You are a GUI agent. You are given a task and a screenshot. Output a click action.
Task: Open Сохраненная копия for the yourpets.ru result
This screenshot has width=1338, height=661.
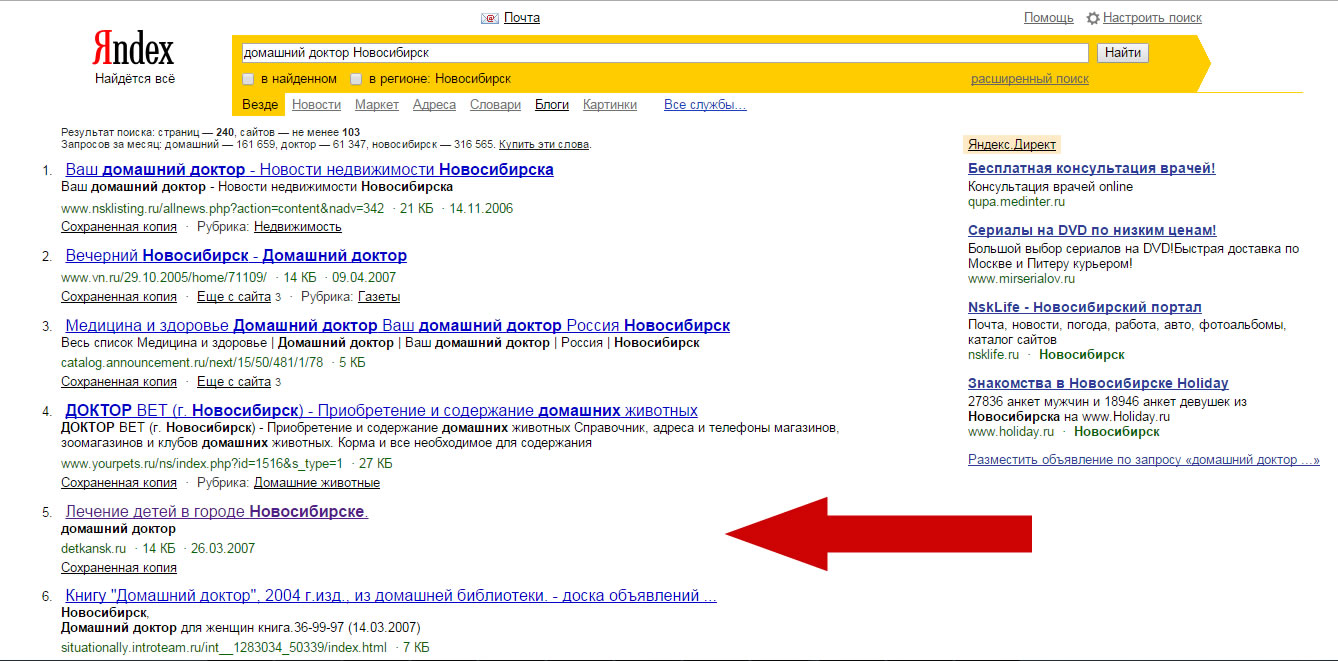point(119,483)
